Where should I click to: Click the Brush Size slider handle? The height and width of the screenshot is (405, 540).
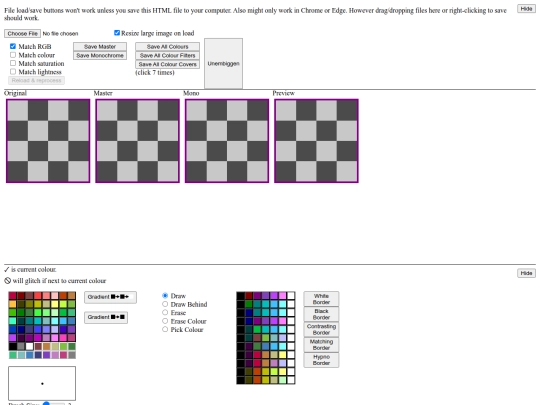[x=46, y=403]
